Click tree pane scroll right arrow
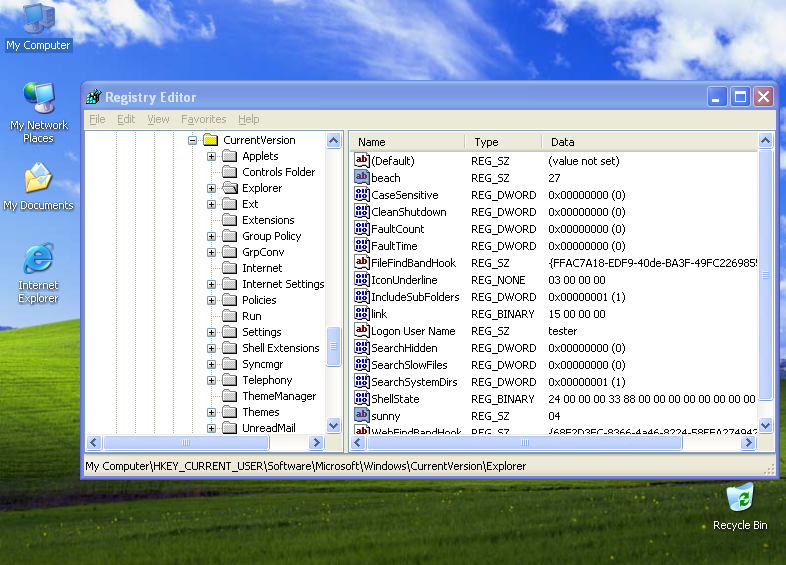The width and height of the screenshot is (786, 565). click(x=316, y=442)
